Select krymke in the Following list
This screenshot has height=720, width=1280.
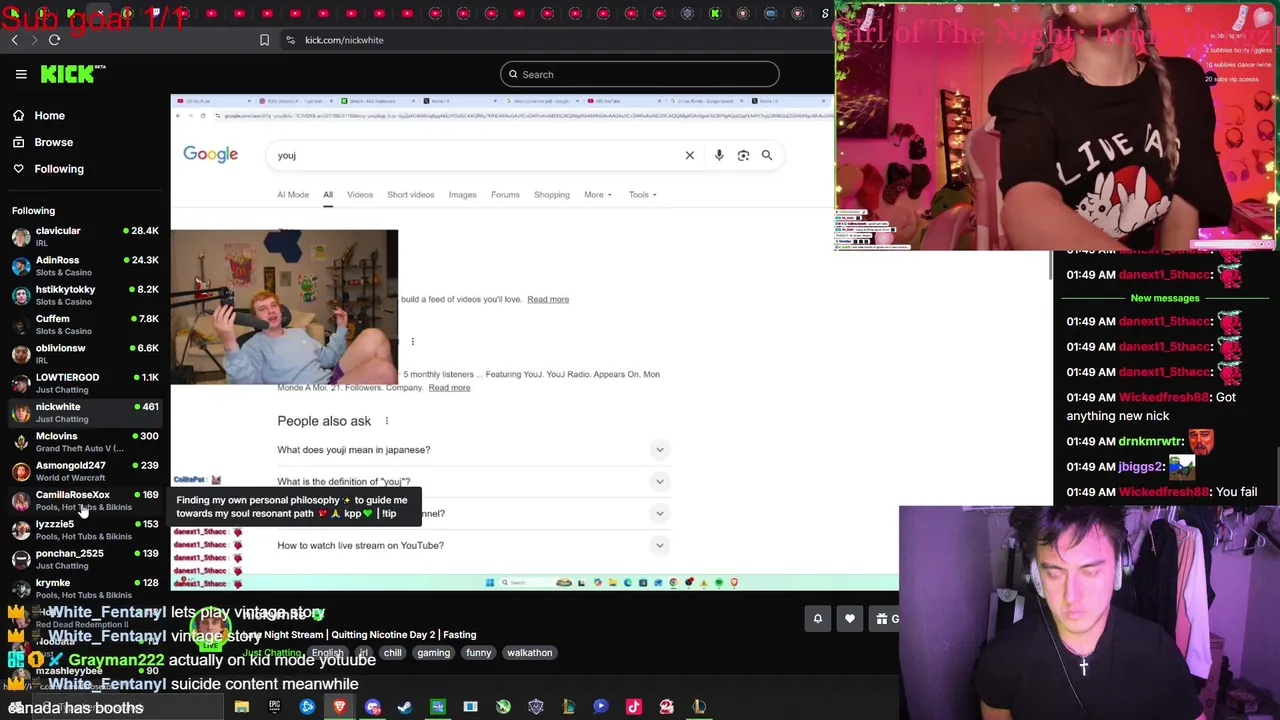click(85, 588)
